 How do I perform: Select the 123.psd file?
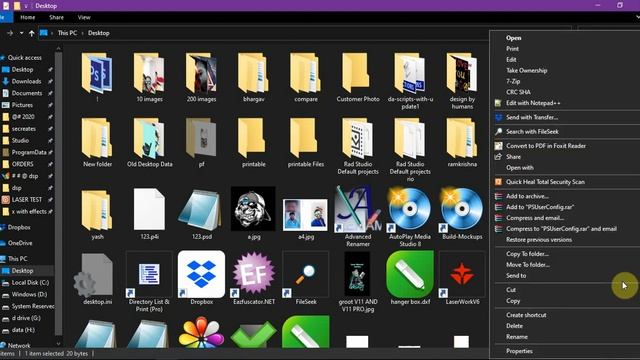[202, 214]
